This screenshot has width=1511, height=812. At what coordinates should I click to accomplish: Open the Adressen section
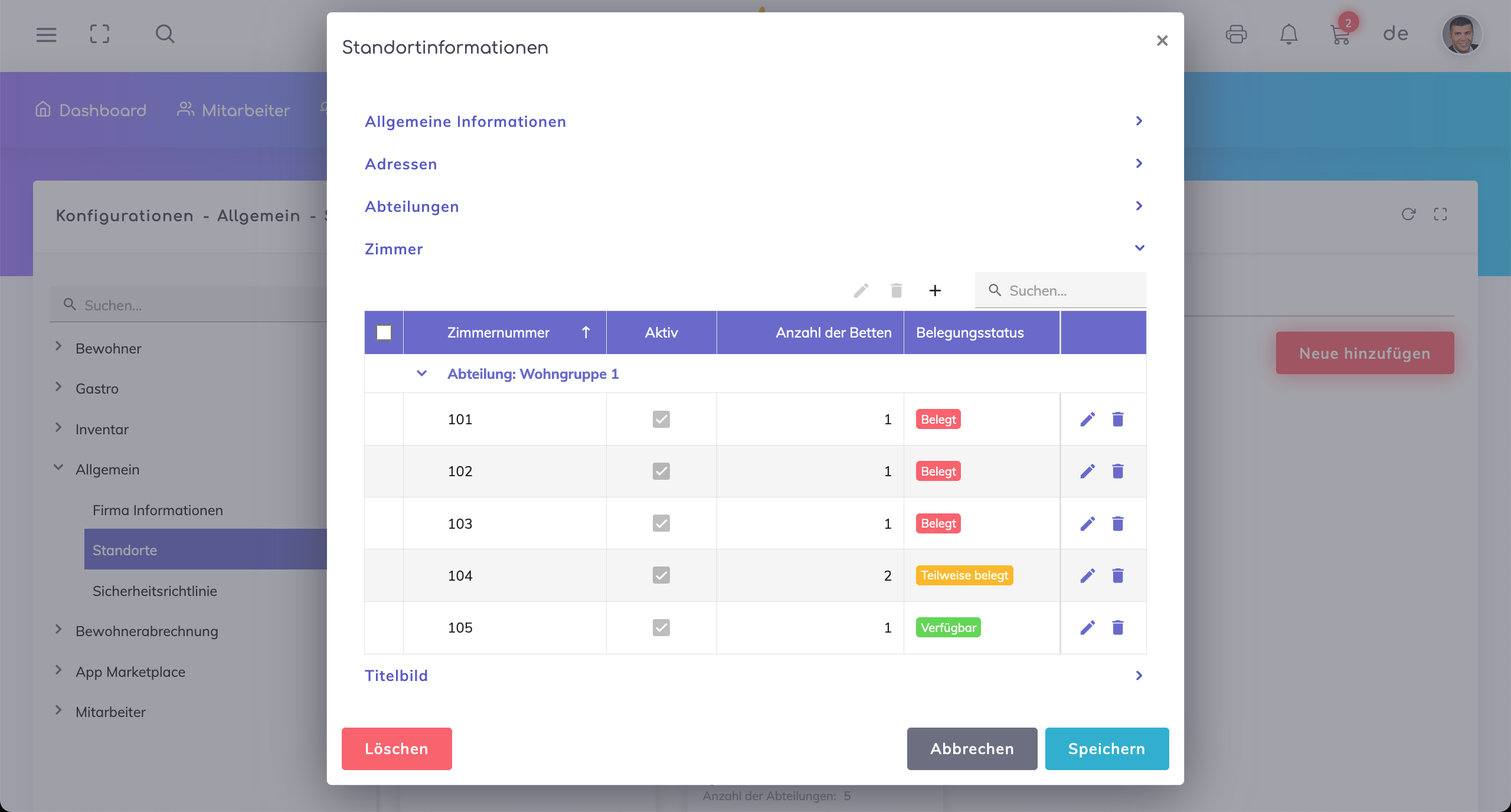401,164
